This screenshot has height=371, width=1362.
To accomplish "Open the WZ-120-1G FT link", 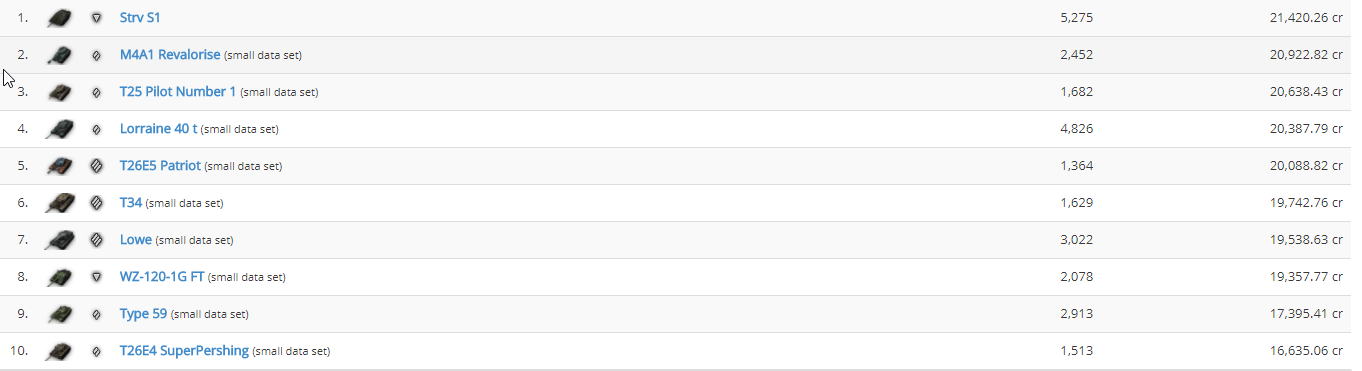I will (162, 277).
